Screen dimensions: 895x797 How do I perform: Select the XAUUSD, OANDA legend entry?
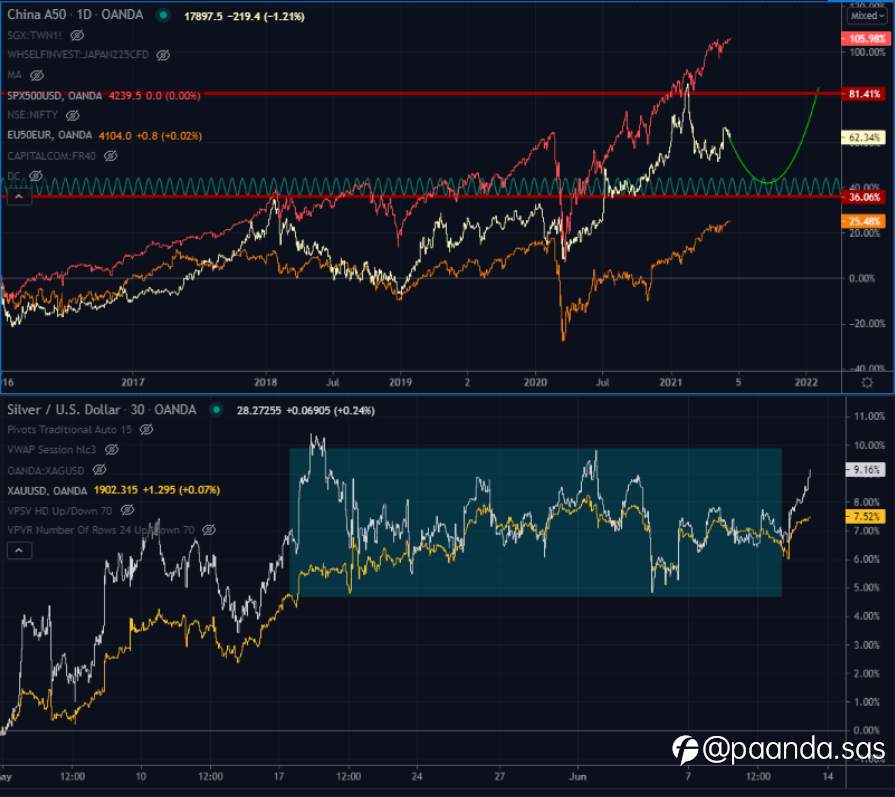(47, 490)
